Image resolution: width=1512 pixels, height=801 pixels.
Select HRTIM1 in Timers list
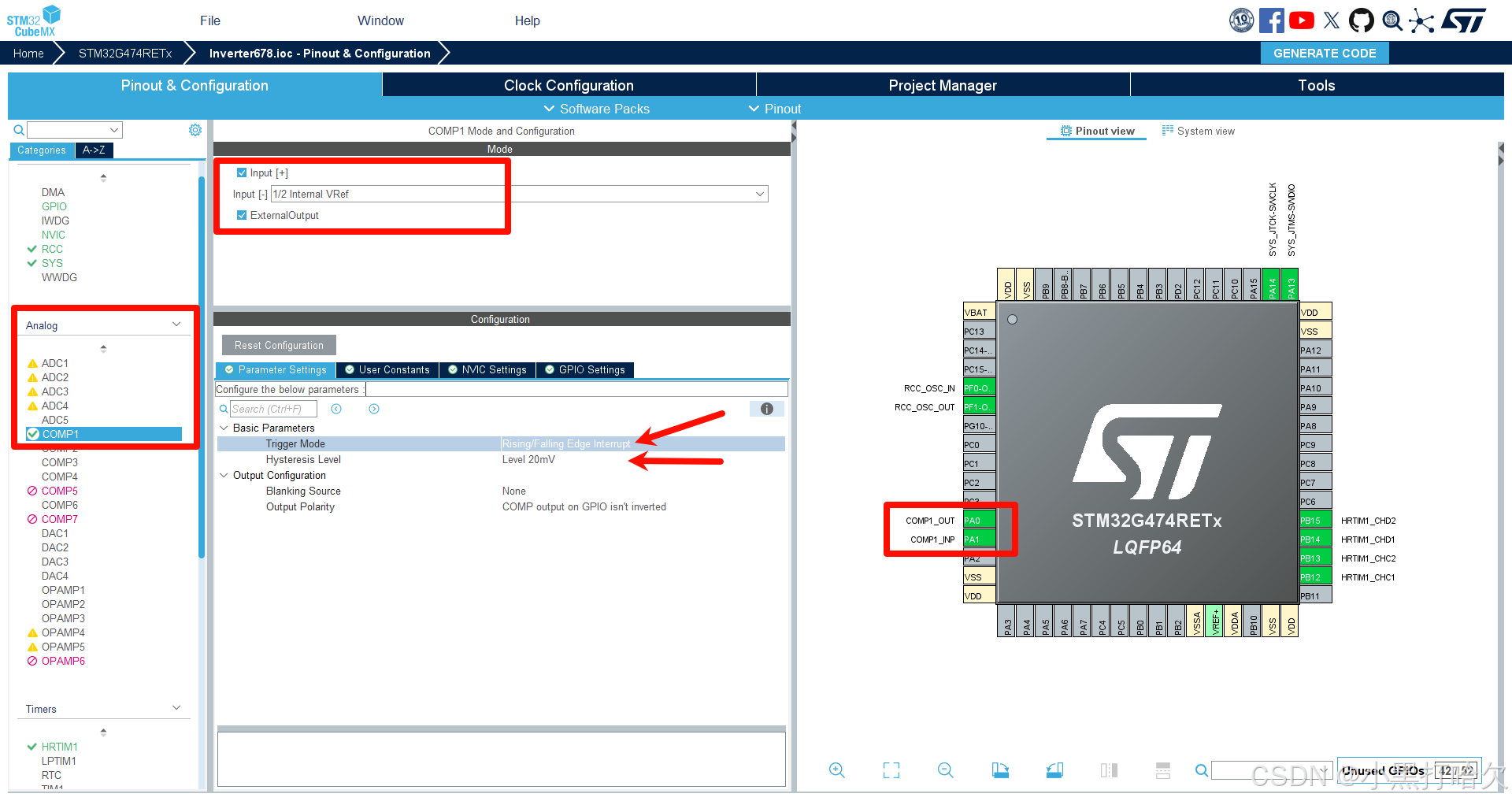pyautogui.click(x=59, y=747)
